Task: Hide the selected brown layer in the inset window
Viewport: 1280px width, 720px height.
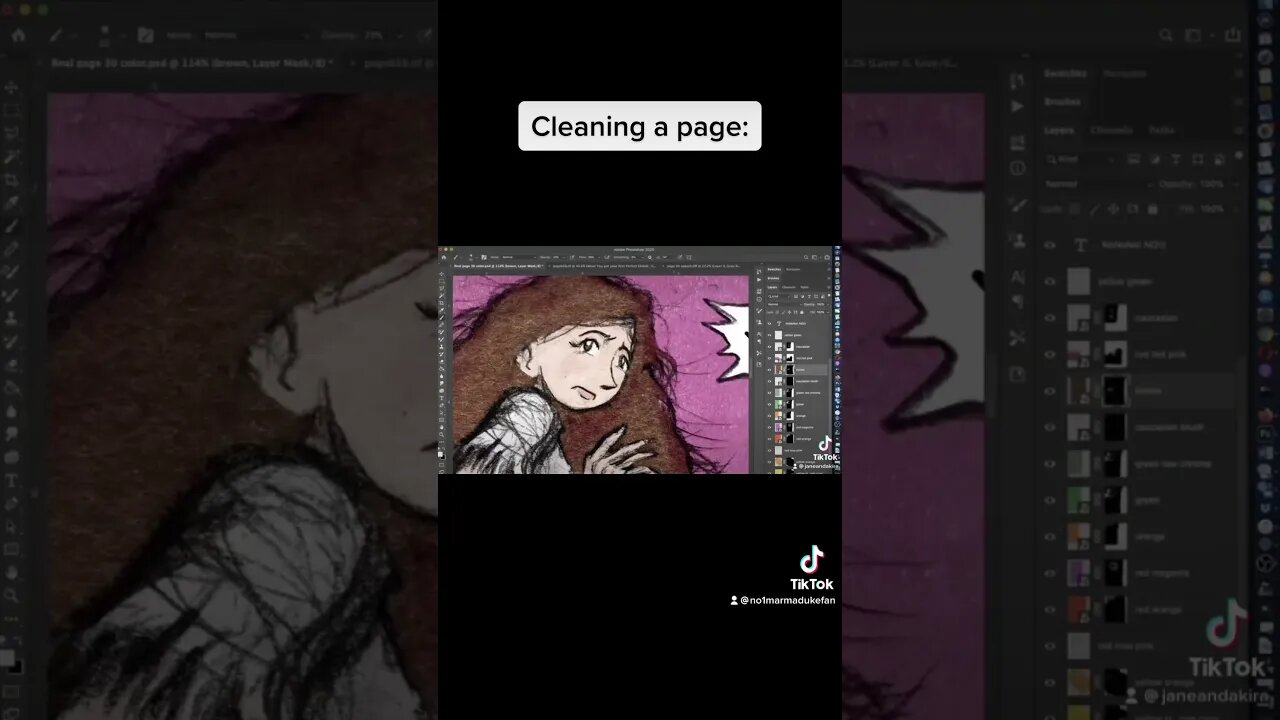Action: (x=770, y=370)
